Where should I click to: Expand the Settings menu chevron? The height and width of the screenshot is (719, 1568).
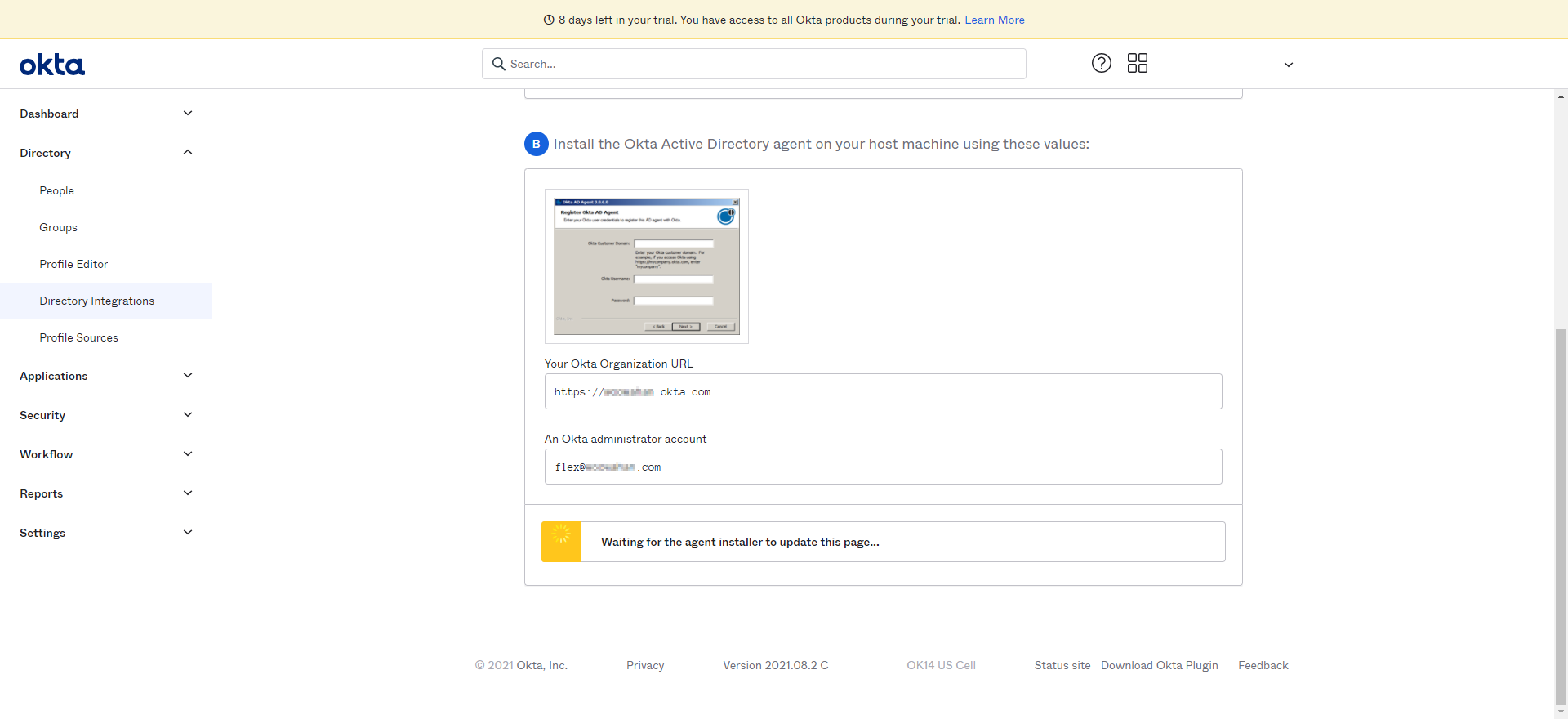tap(188, 533)
